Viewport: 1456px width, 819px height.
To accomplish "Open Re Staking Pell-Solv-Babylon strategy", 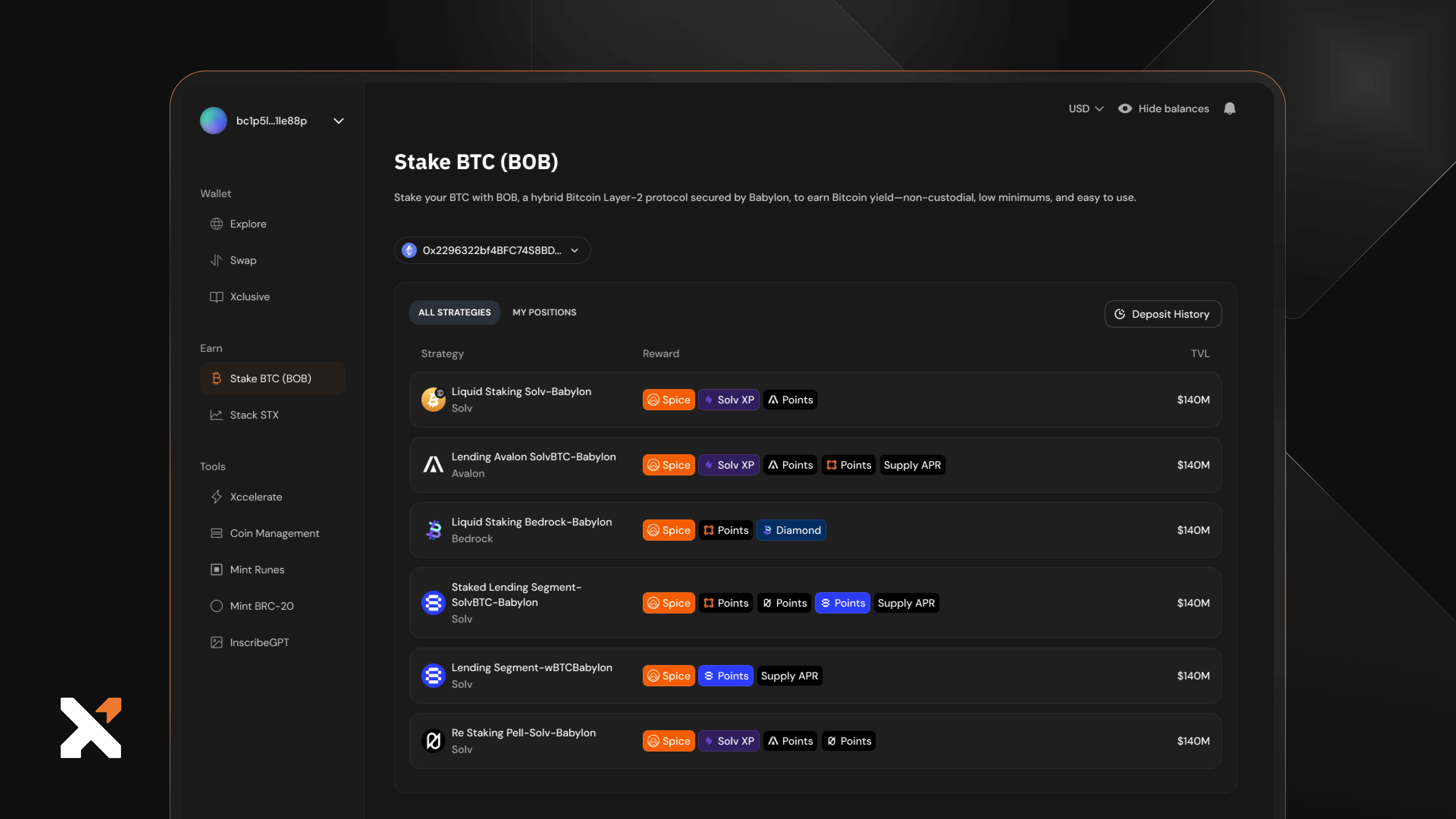I will (815, 741).
